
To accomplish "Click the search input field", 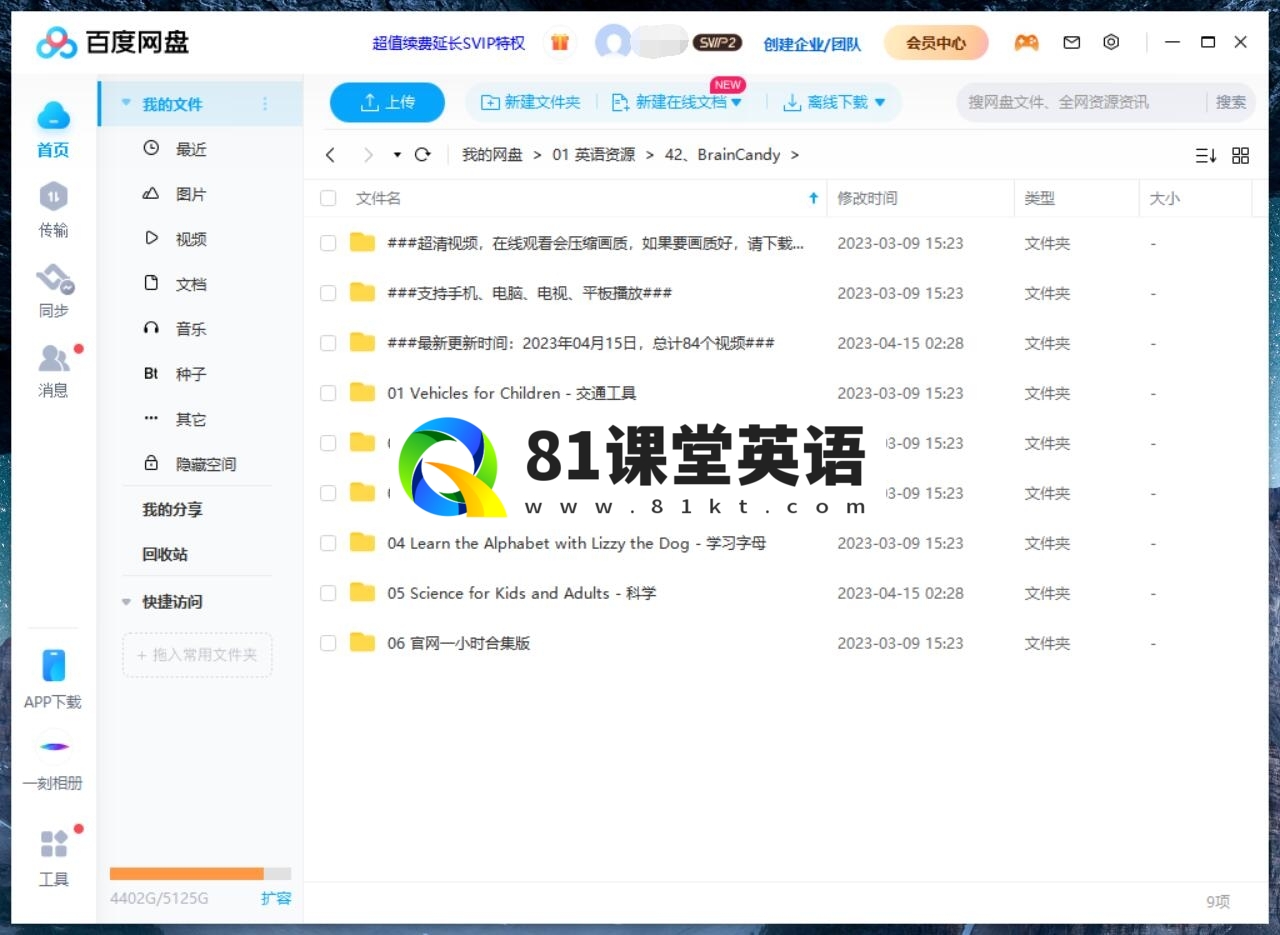I will 1083,102.
